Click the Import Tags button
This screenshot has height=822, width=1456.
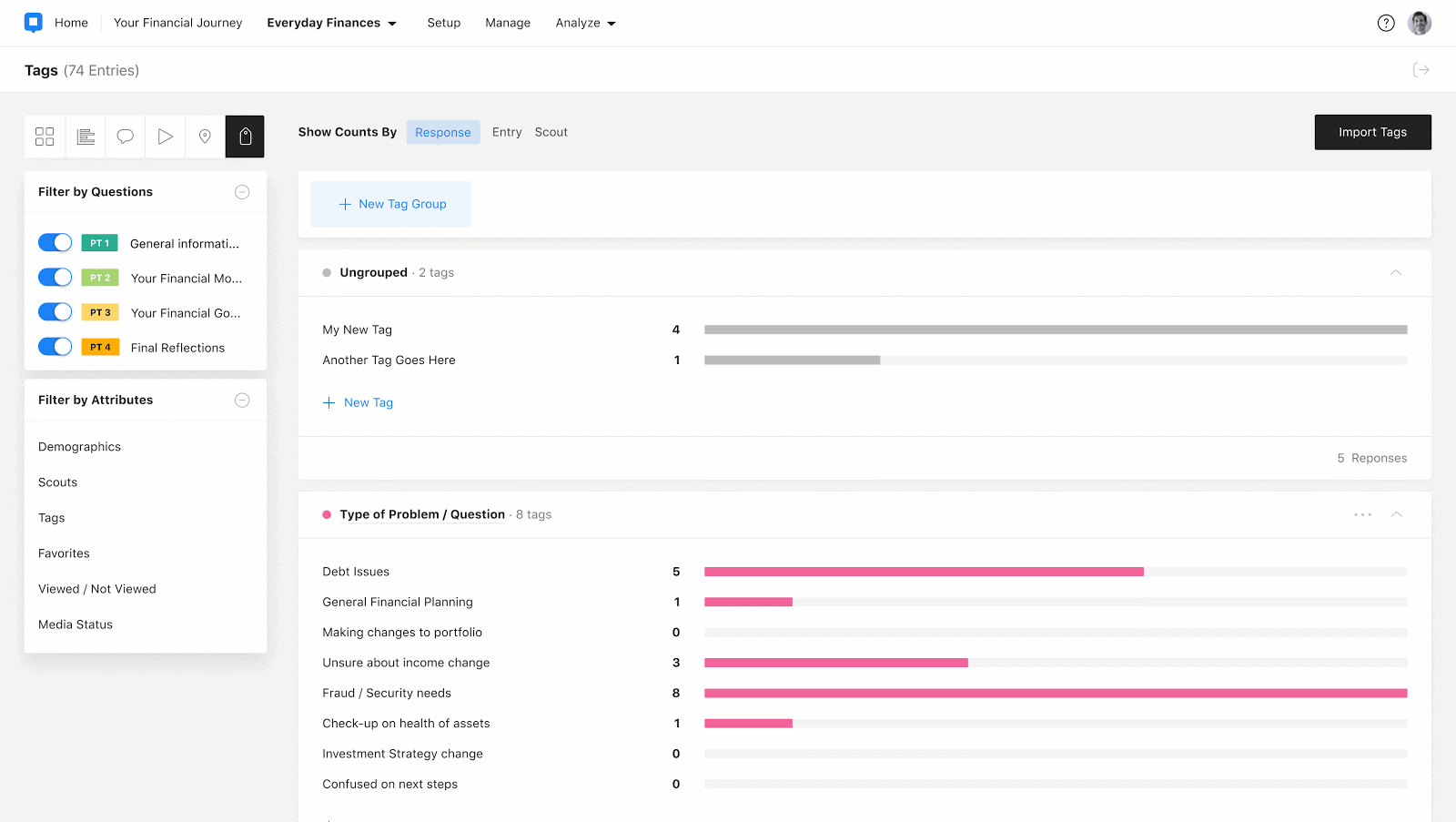1372,132
